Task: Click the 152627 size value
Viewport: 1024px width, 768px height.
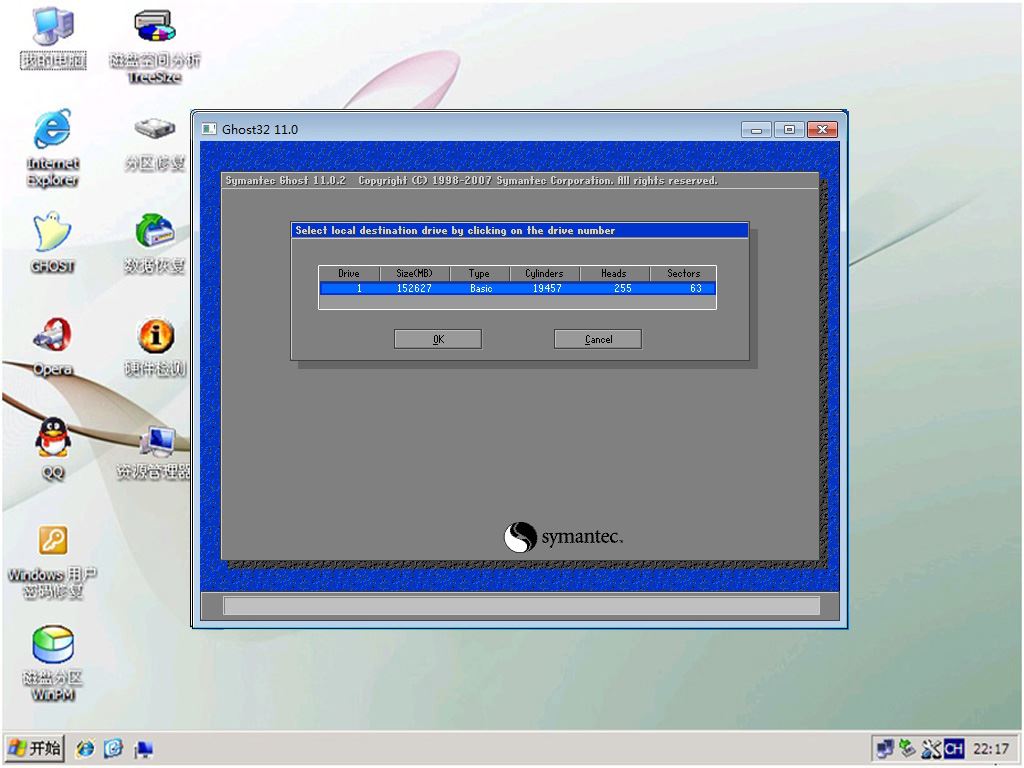Action: pos(414,288)
